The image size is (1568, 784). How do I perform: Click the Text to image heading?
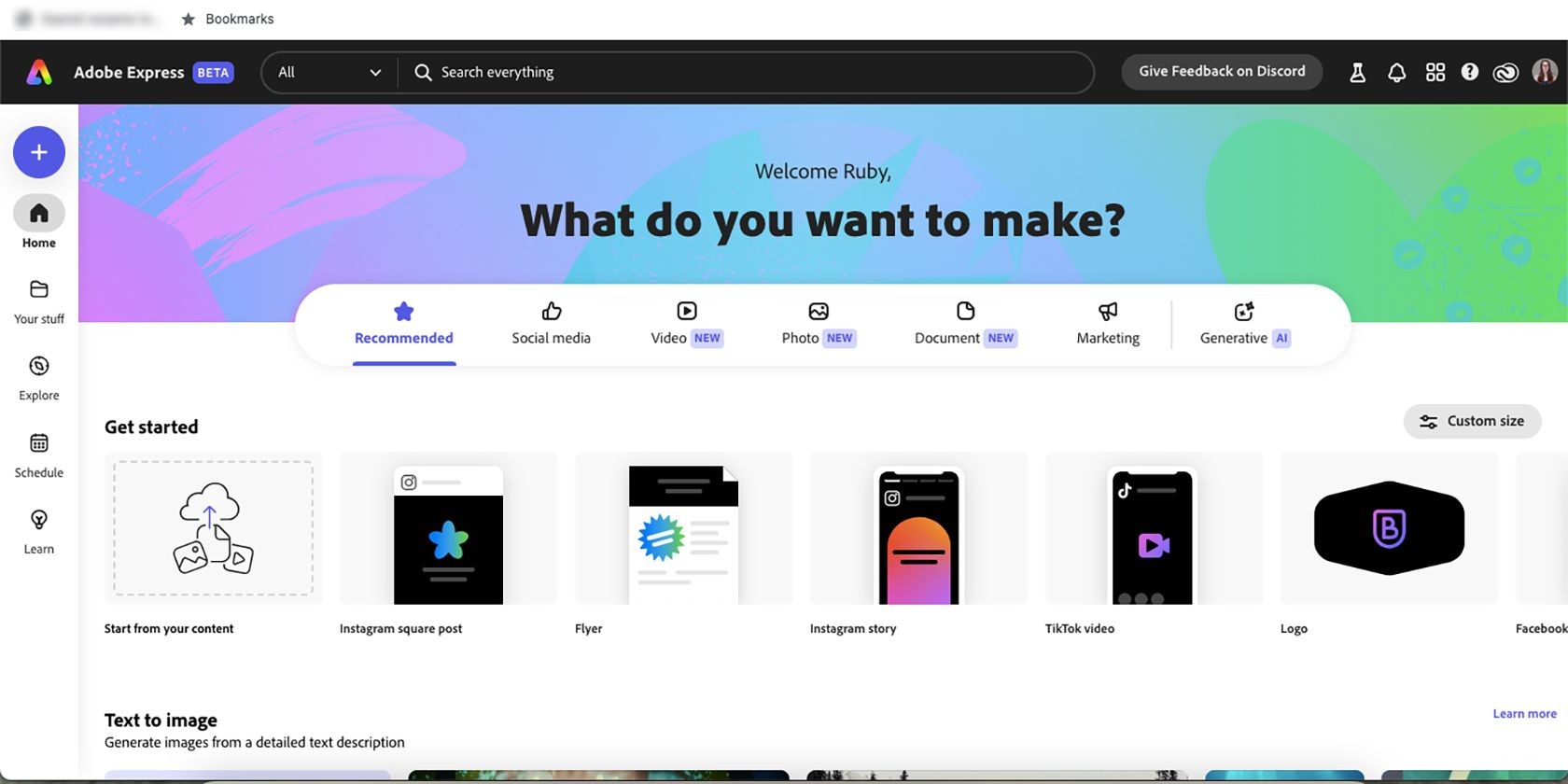161,721
